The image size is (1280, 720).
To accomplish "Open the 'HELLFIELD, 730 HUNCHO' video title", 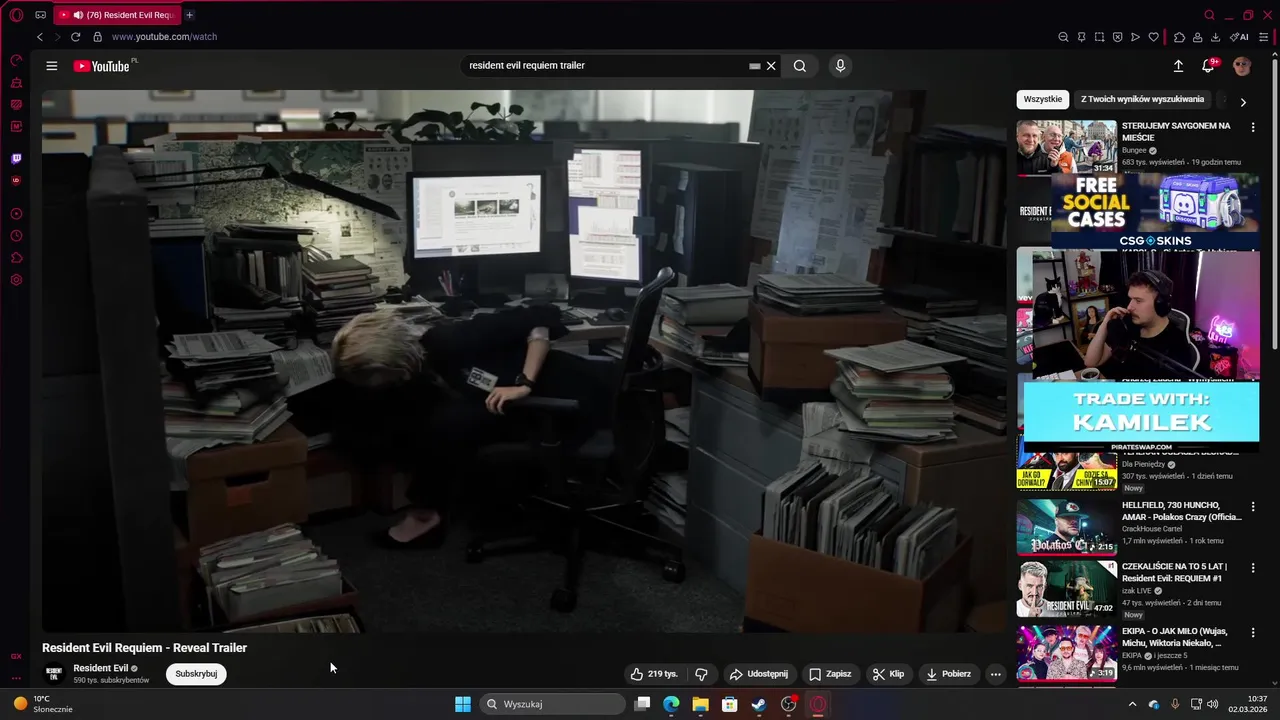I will point(1182,511).
